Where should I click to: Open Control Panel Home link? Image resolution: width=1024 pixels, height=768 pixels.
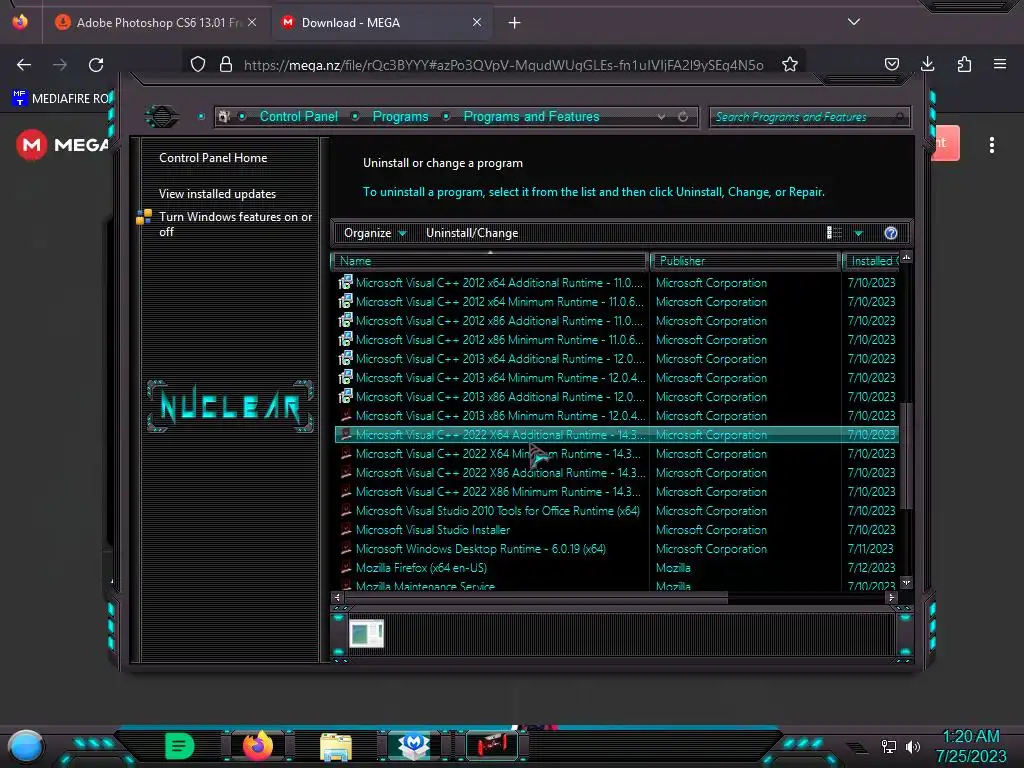click(213, 157)
